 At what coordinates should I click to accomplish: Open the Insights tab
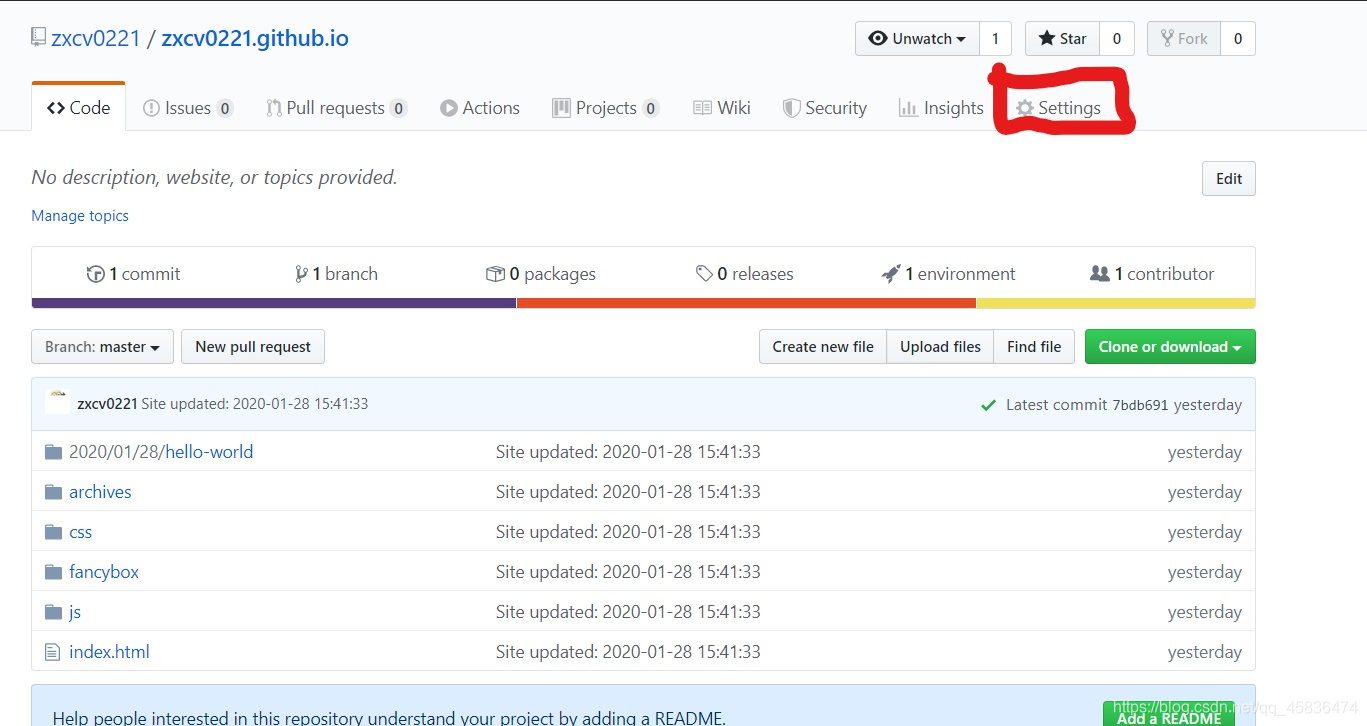[941, 108]
